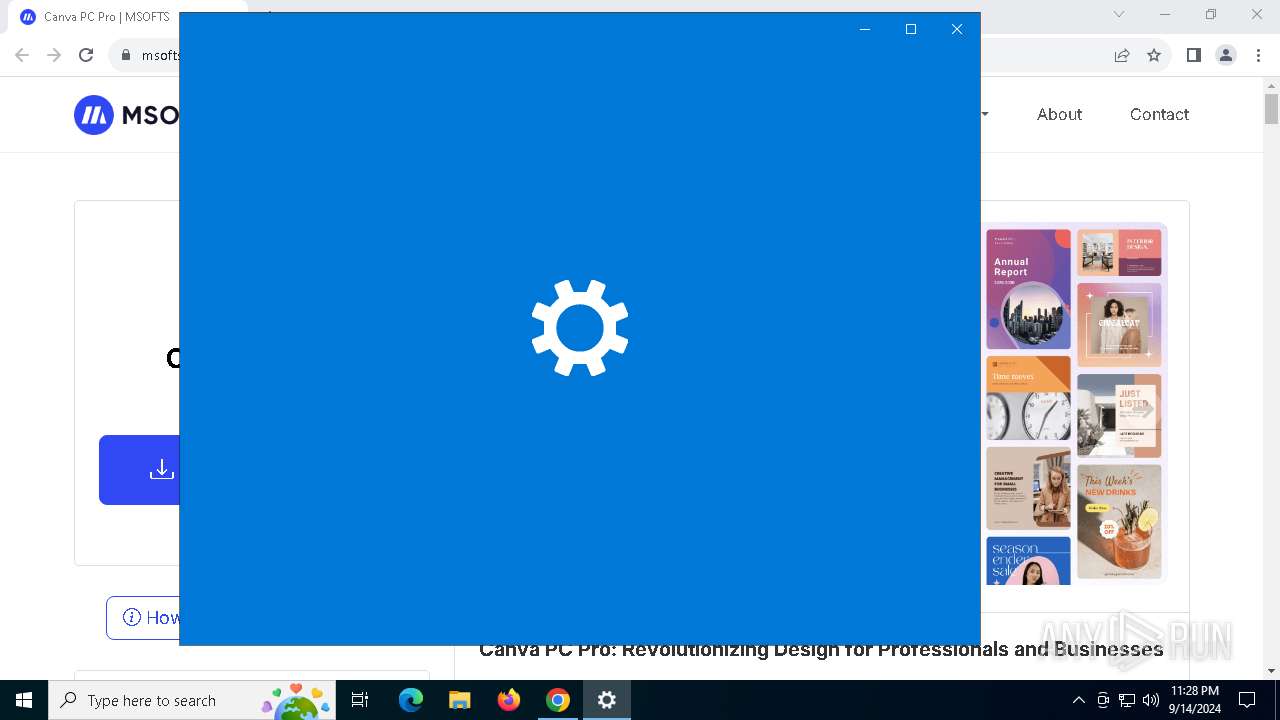This screenshot has width=1280, height=720.
Task: Minimize the blue Settings window
Action: point(865,29)
